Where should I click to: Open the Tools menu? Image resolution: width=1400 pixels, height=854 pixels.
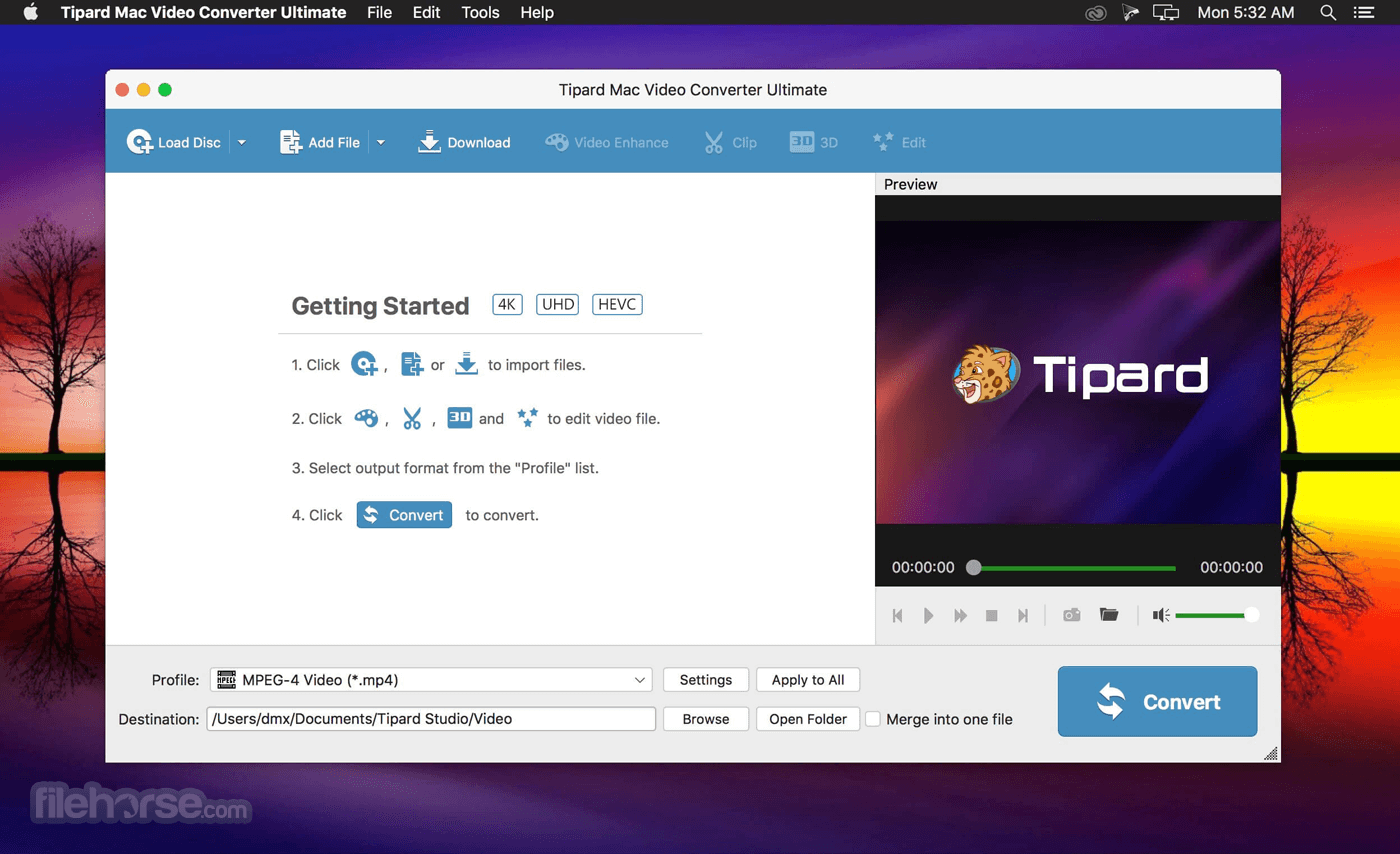[x=481, y=13]
